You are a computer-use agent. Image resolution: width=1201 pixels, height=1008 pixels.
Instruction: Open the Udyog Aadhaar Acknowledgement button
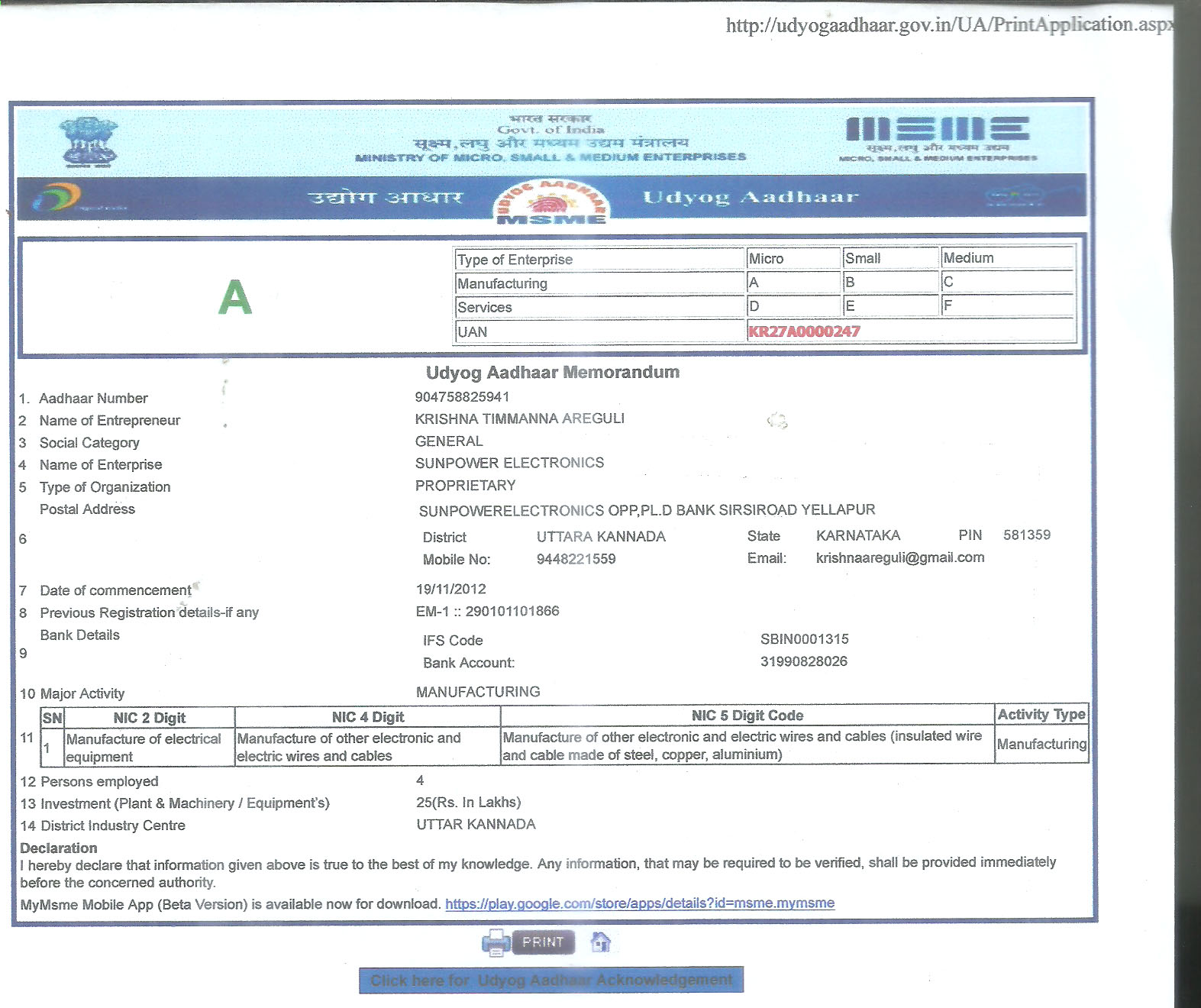tap(551, 980)
